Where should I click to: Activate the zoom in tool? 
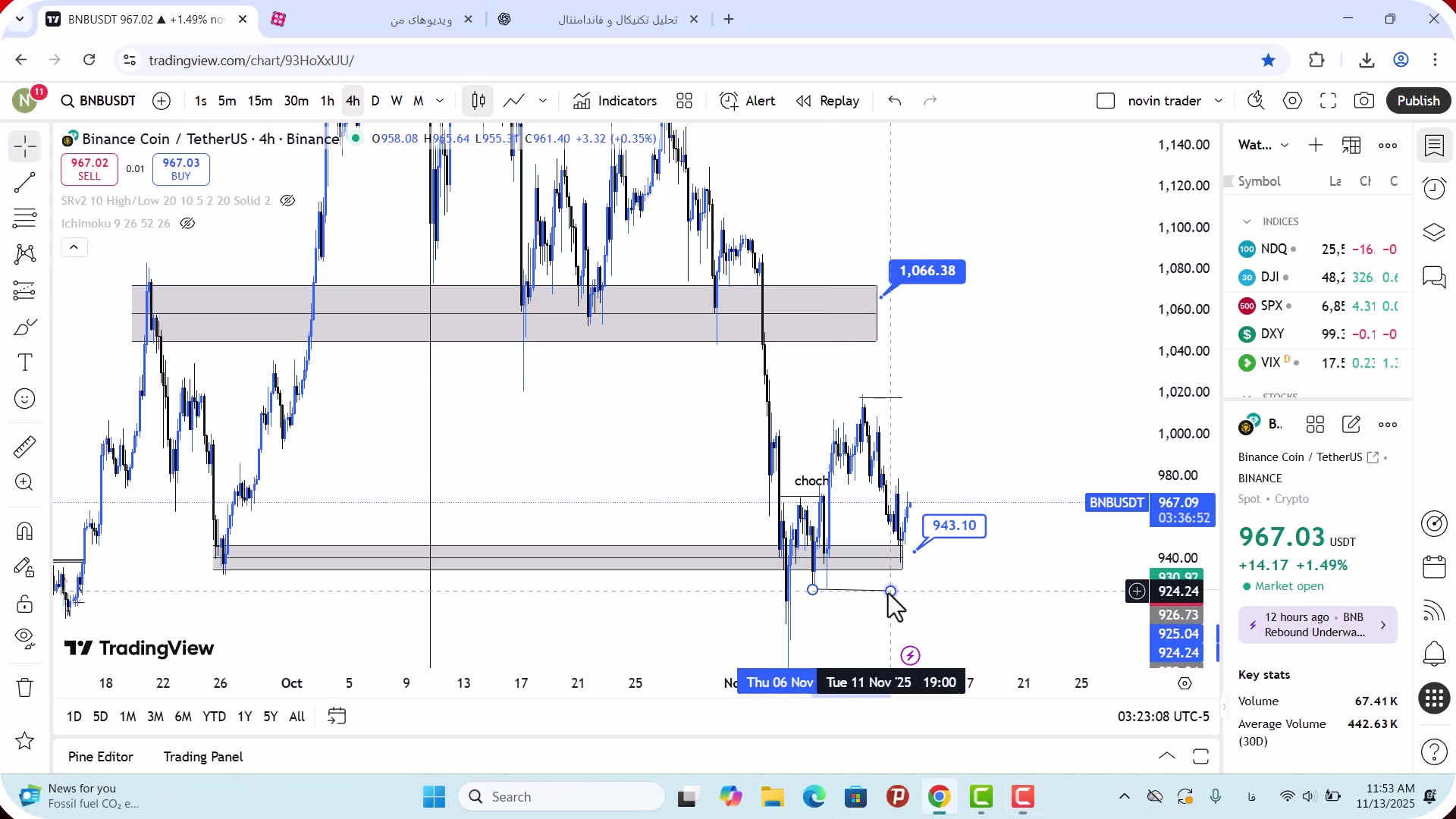coord(24,482)
